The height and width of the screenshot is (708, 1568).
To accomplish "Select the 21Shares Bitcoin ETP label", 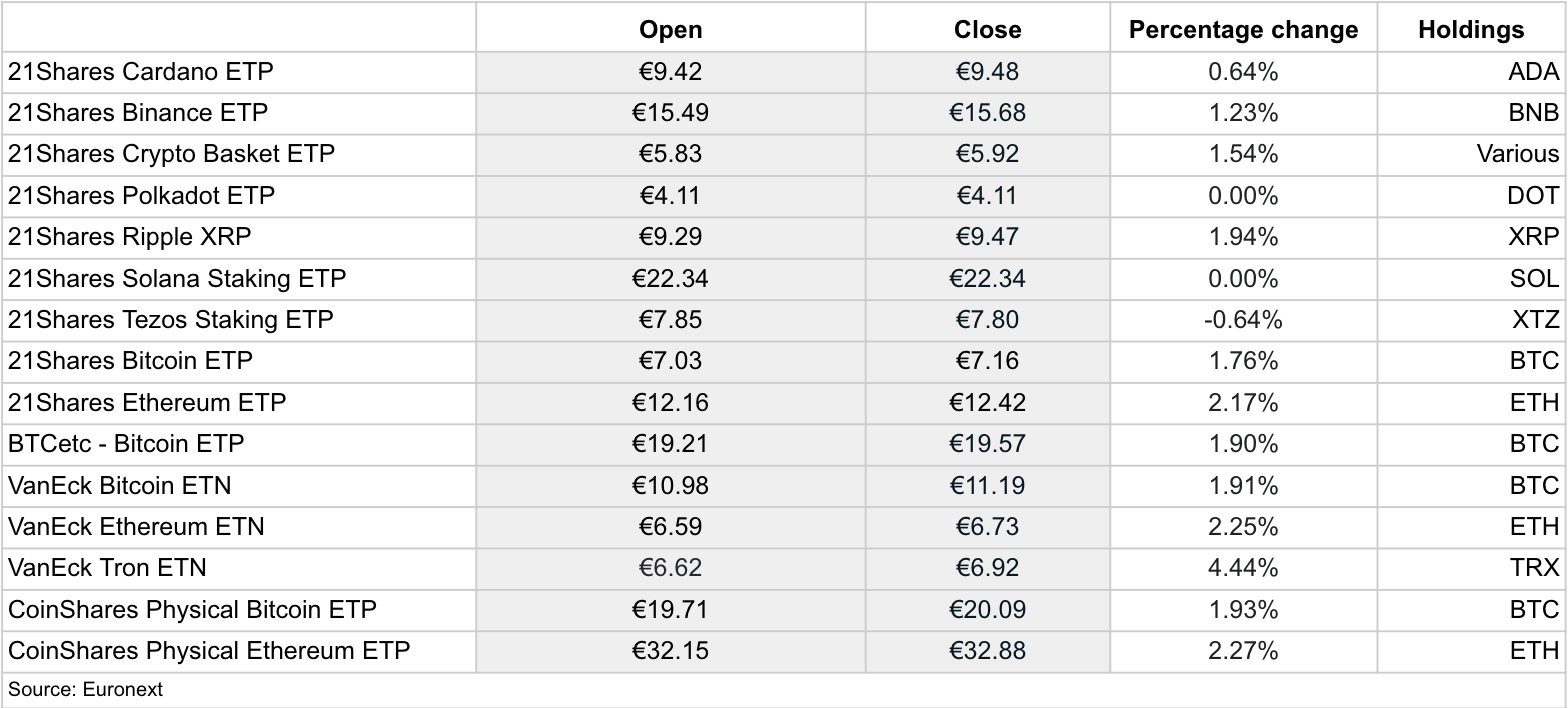I will tap(131, 361).
